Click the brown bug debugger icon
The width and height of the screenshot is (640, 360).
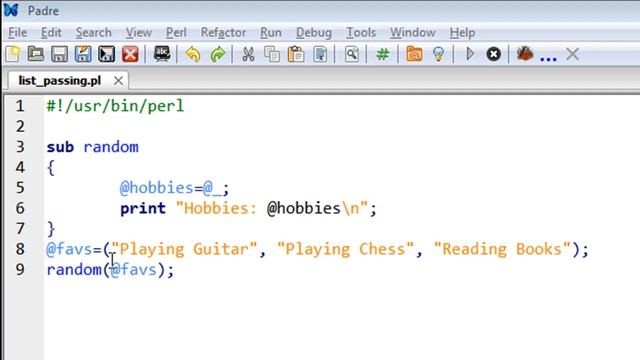[525, 53]
